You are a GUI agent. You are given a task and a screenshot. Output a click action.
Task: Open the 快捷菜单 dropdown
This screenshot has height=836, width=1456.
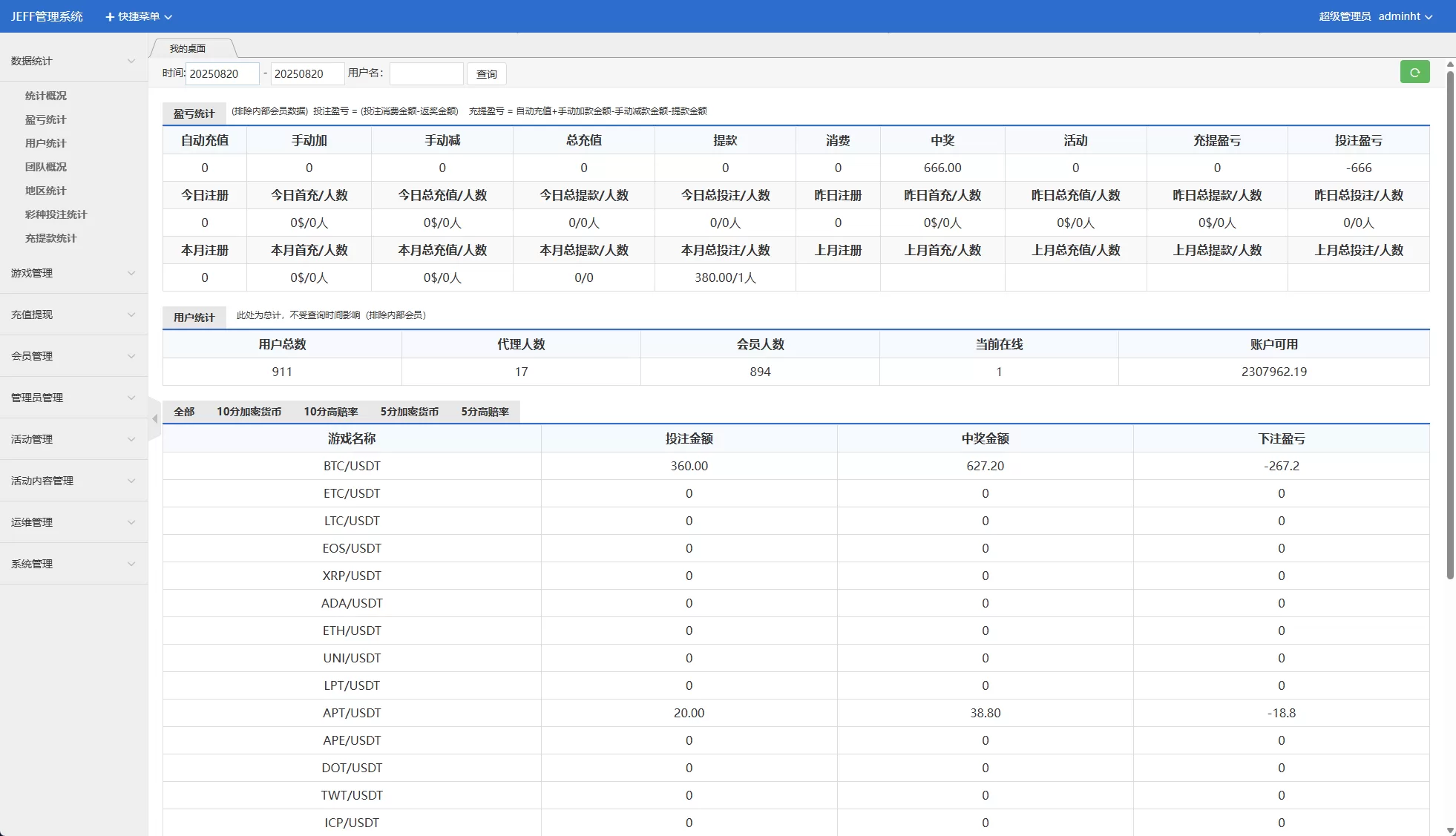click(x=141, y=16)
